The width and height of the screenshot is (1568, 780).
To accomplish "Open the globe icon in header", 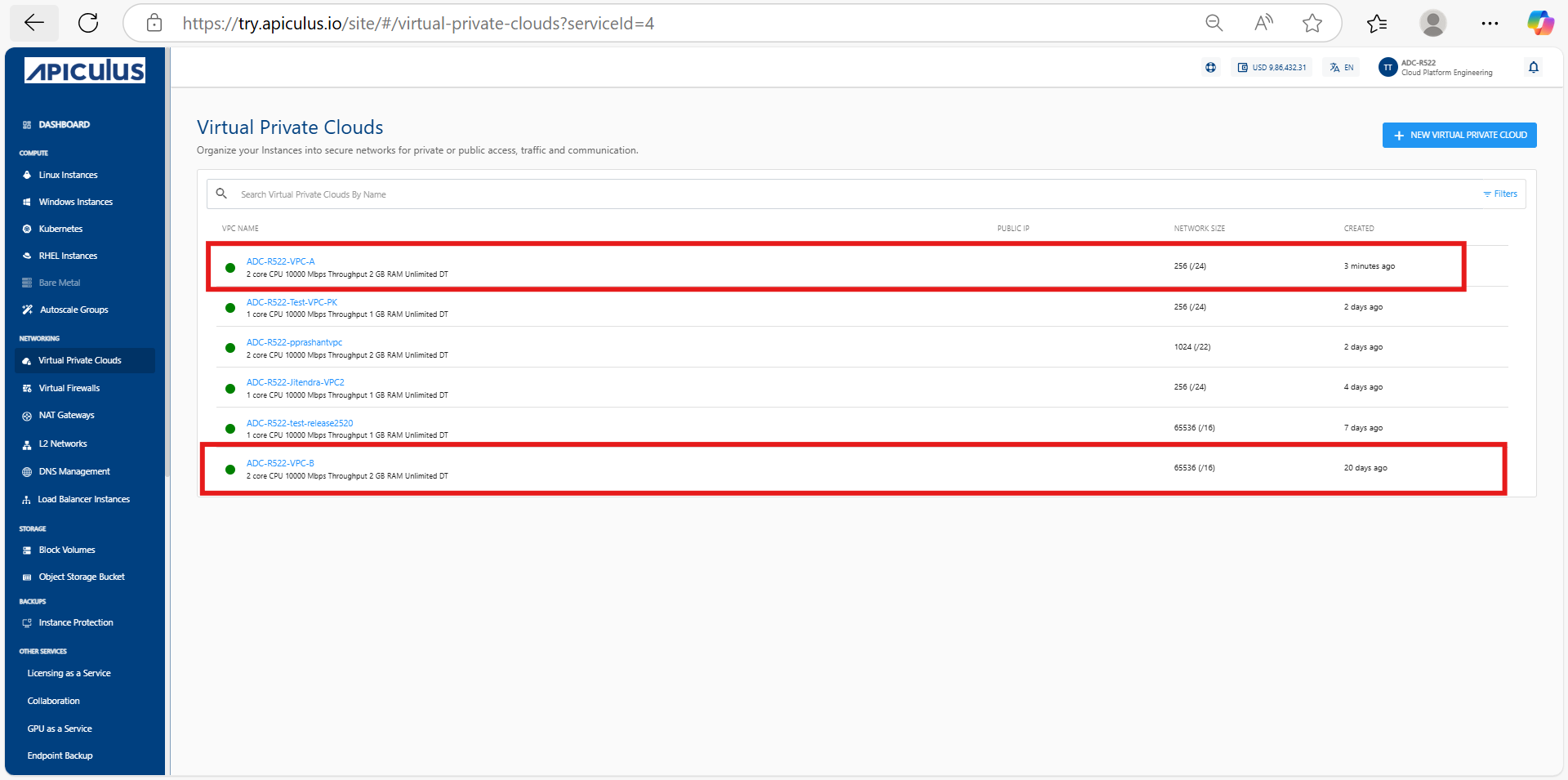I will [1210, 68].
